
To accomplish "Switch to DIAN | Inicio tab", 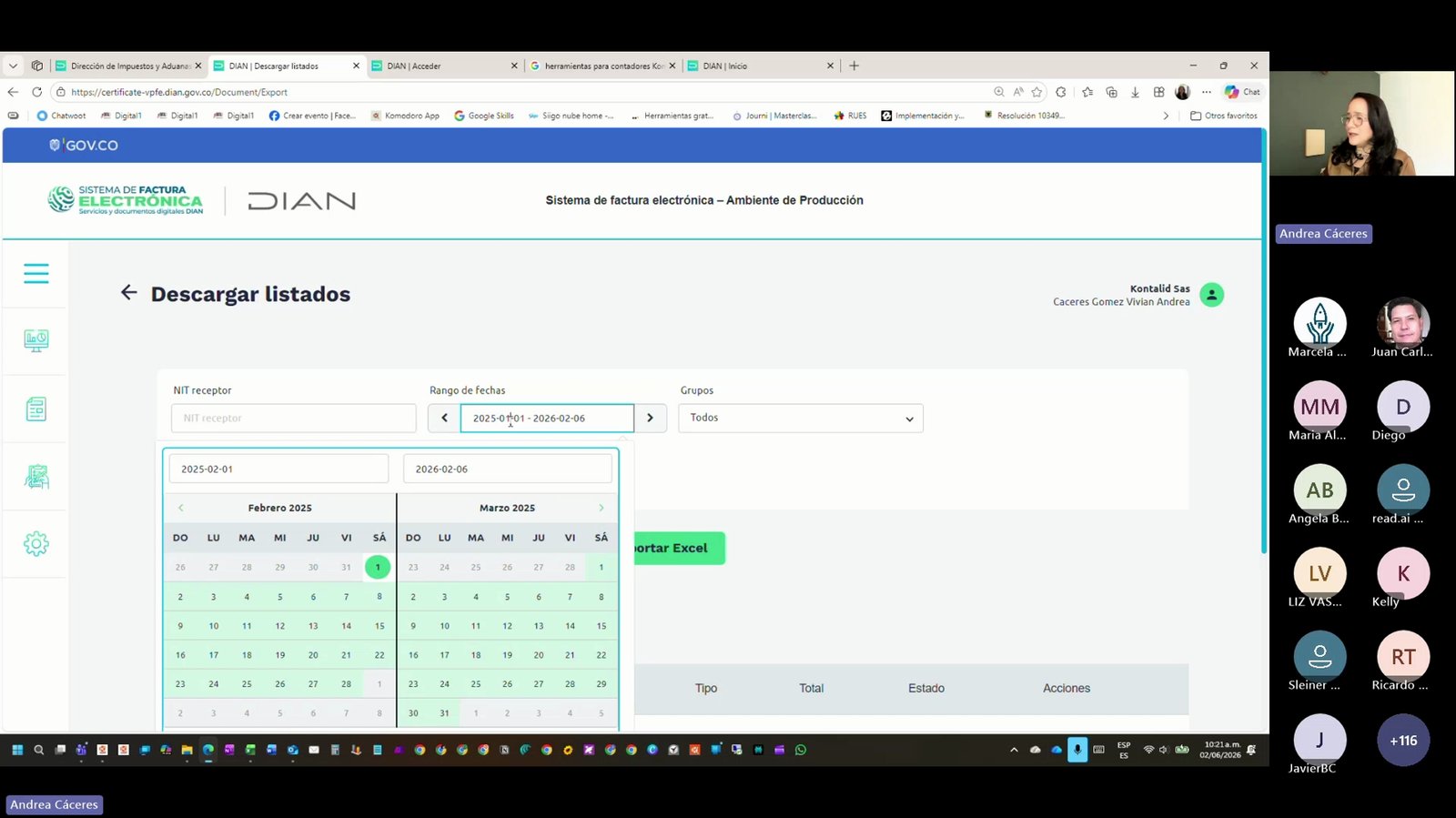I will 761,66.
